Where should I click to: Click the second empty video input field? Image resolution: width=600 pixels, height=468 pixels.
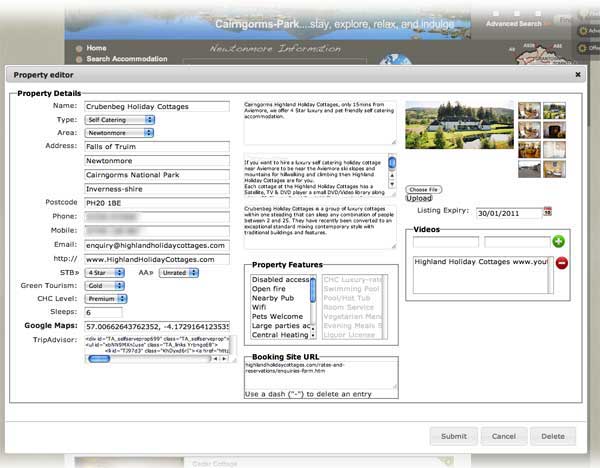(517, 242)
